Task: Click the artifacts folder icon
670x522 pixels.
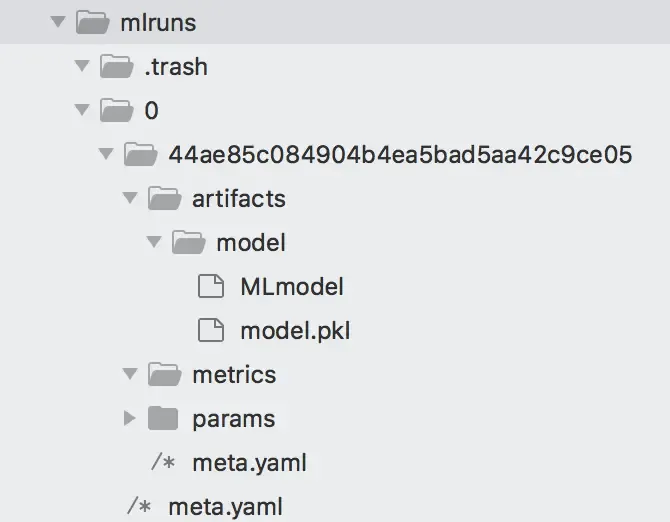Action: point(164,198)
